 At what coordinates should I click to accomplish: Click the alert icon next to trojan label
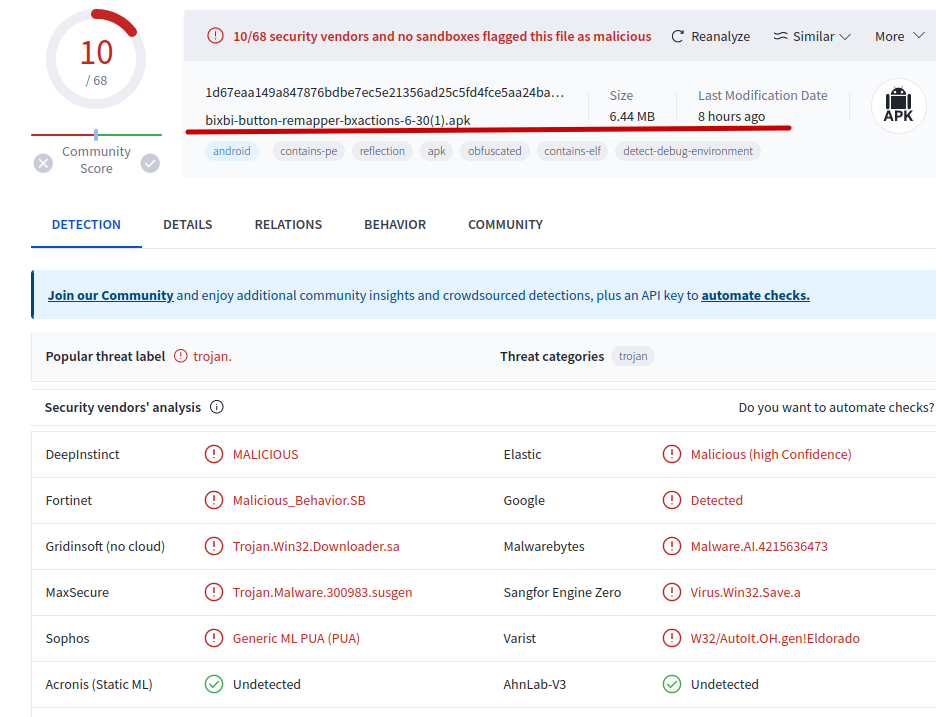pyautogui.click(x=181, y=356)
